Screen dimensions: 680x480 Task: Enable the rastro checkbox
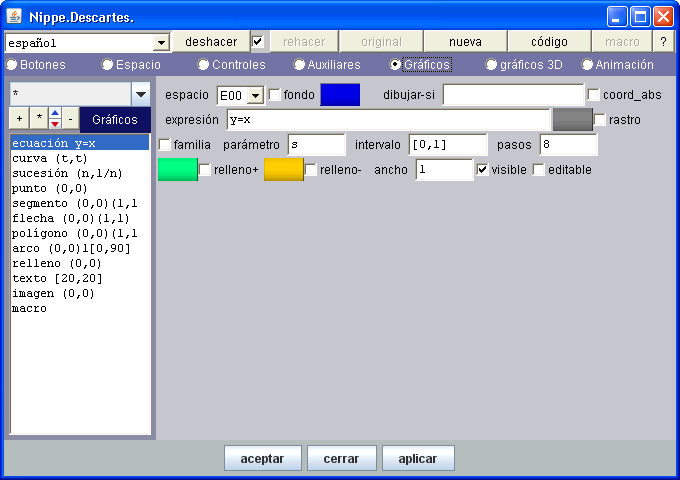coord(600,120)
